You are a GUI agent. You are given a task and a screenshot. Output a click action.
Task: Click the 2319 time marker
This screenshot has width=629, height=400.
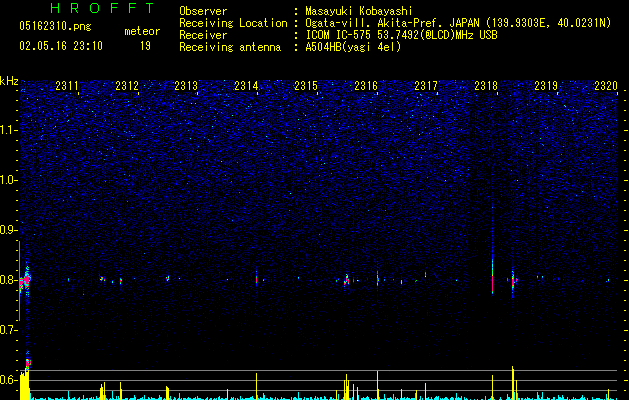[546, 85]
